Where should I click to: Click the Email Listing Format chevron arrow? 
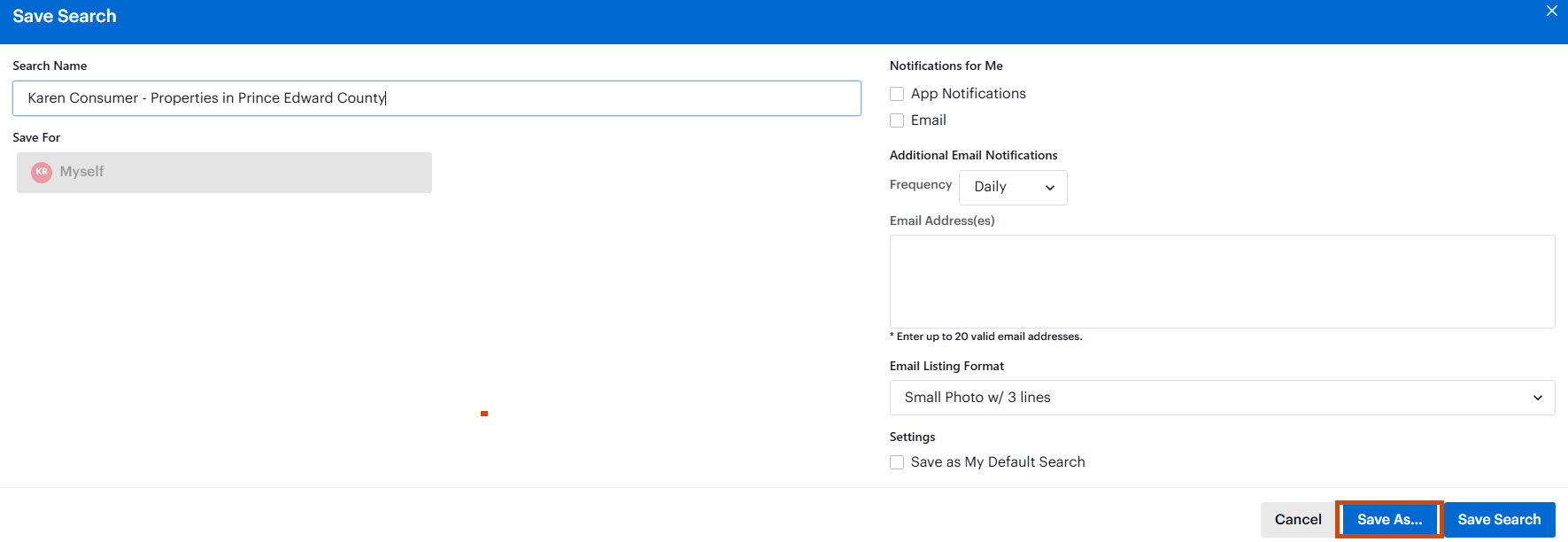(x=1537, y=398)
